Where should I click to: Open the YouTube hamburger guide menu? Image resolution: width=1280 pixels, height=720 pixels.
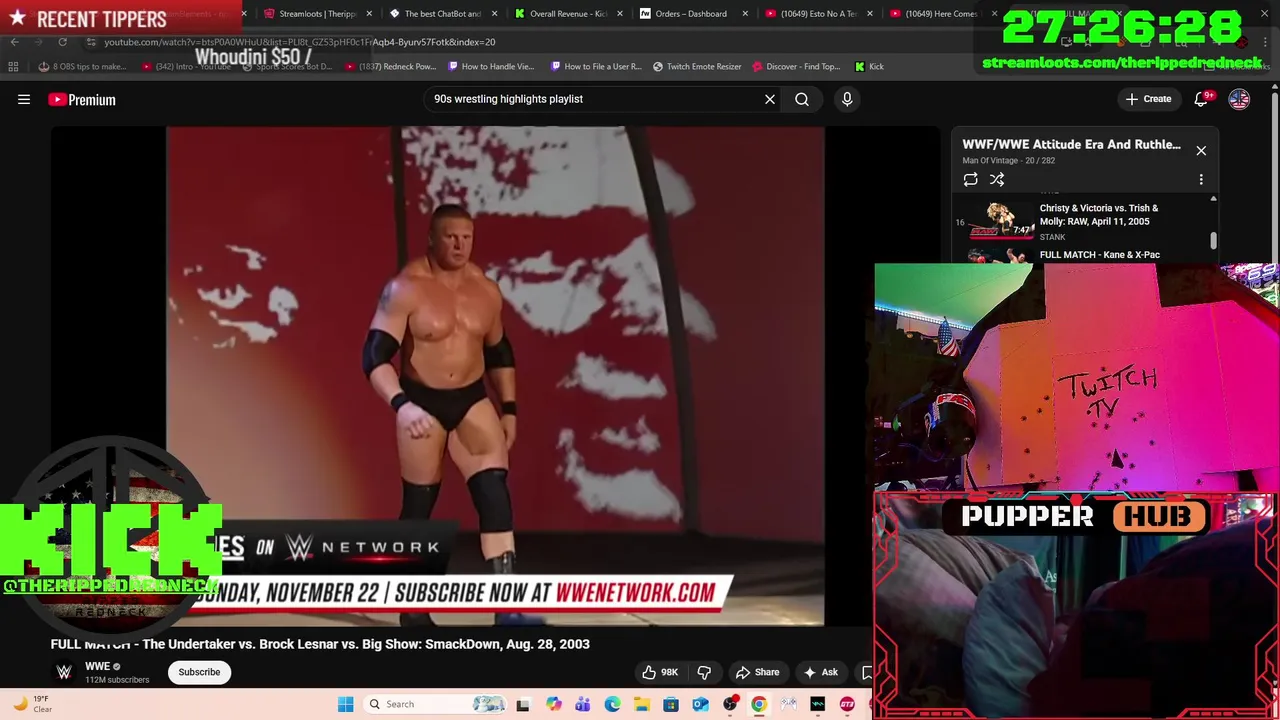(24, 99)
